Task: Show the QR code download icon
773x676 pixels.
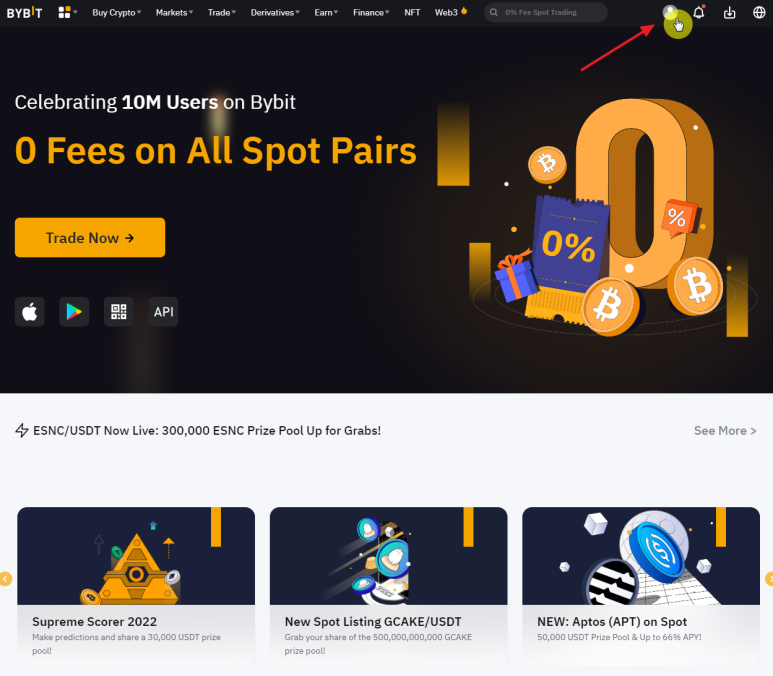Action: click(119, 312)
